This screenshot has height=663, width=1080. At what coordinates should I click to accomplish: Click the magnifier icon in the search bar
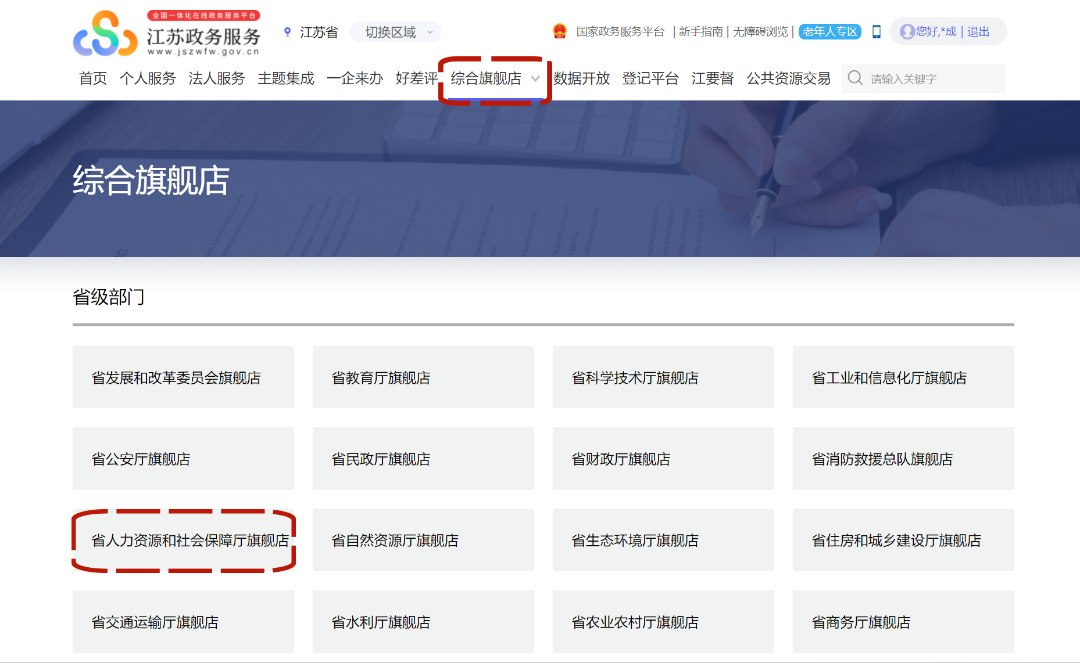856,77
